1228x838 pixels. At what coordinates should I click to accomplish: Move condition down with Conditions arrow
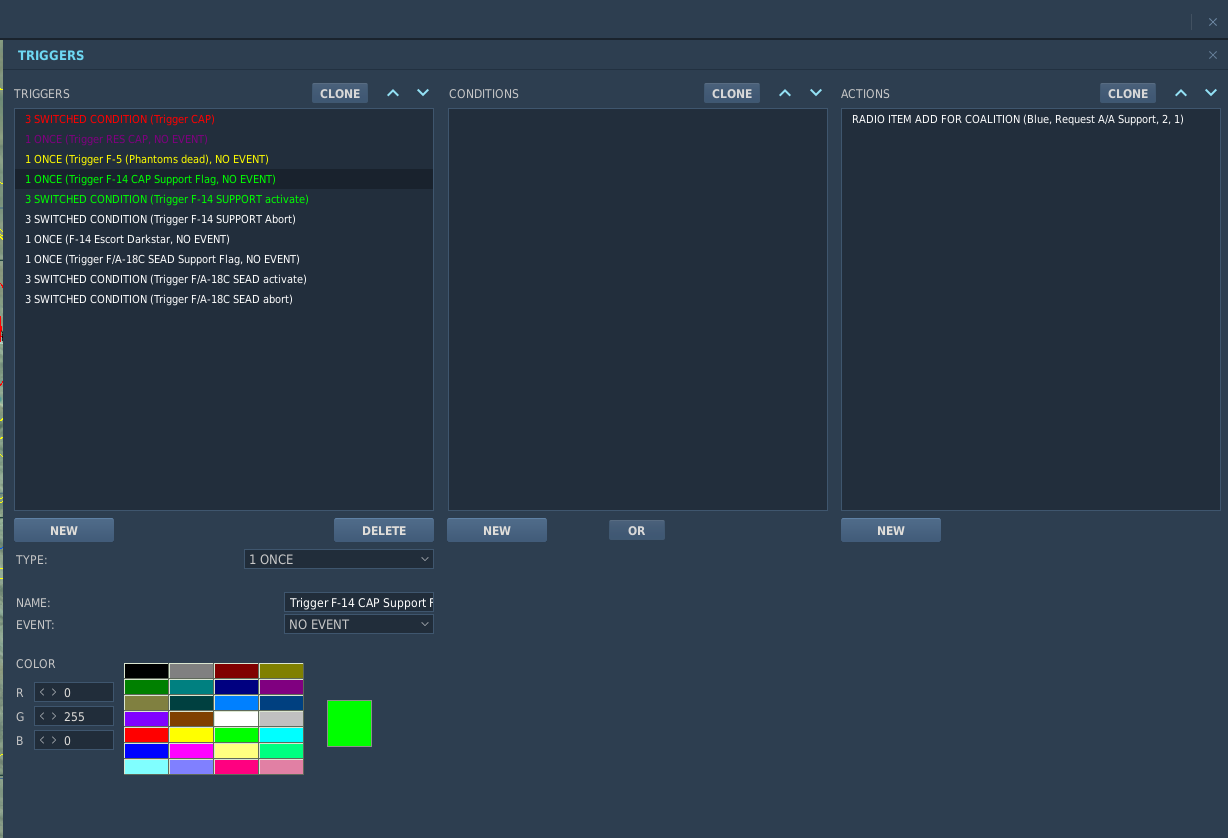coord(816,93)
